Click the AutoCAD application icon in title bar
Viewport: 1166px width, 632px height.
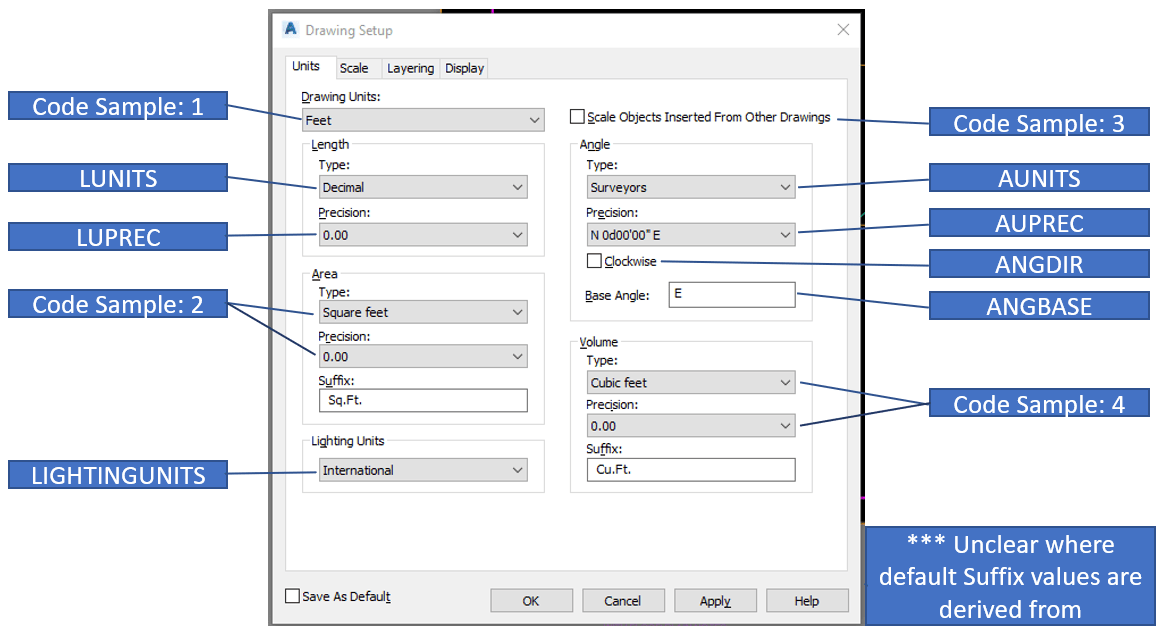coord(290,30)
